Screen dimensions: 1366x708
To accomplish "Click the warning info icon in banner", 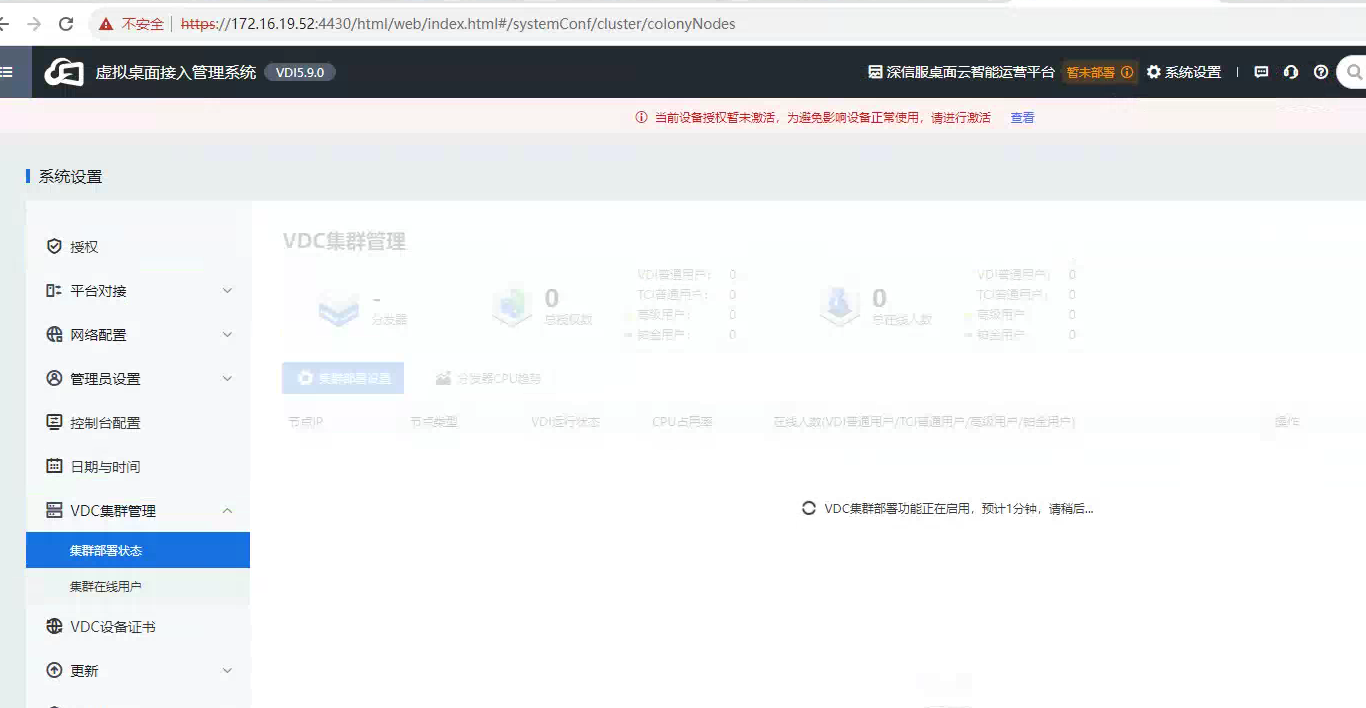I will pyautogui.click(x=641, y=117).
